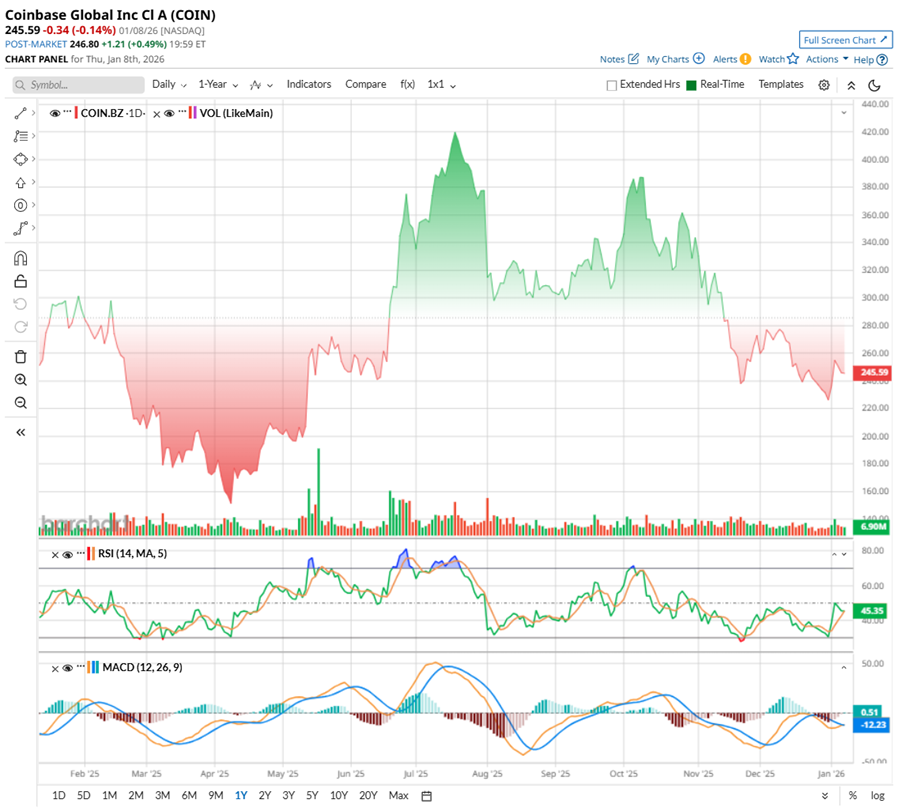This screenshot has height=811, width=902.
Task: Open the Actions dropdown
Action: tap(827, 59)
